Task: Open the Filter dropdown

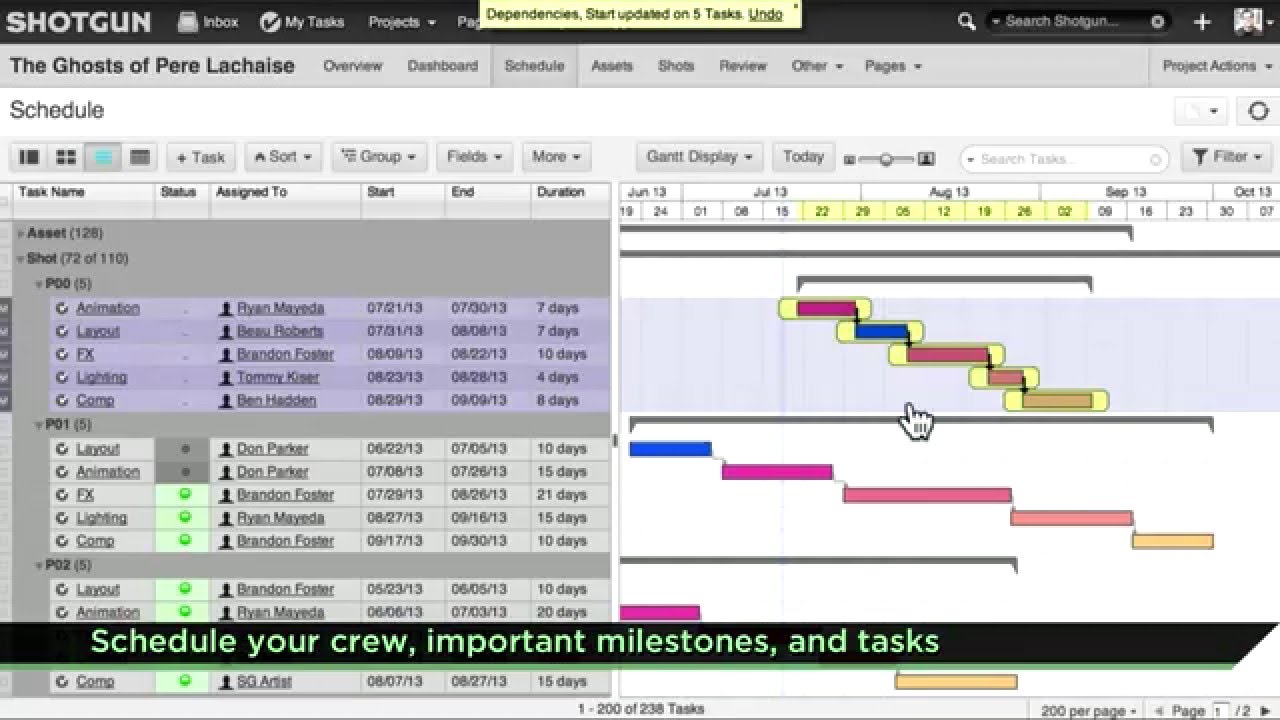Action: 1226,157
